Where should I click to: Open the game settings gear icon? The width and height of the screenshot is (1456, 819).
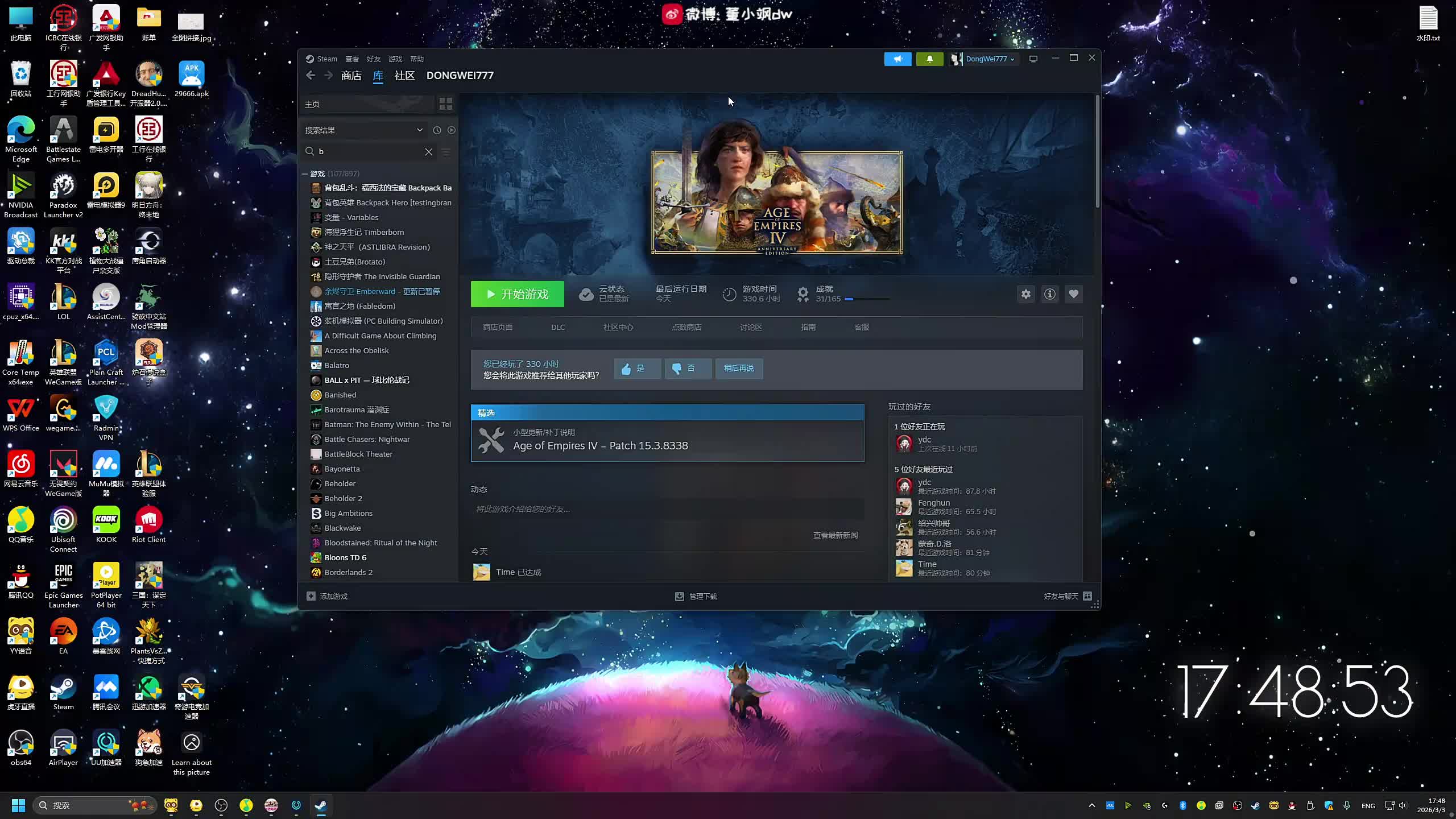(x=1025, y=294)
